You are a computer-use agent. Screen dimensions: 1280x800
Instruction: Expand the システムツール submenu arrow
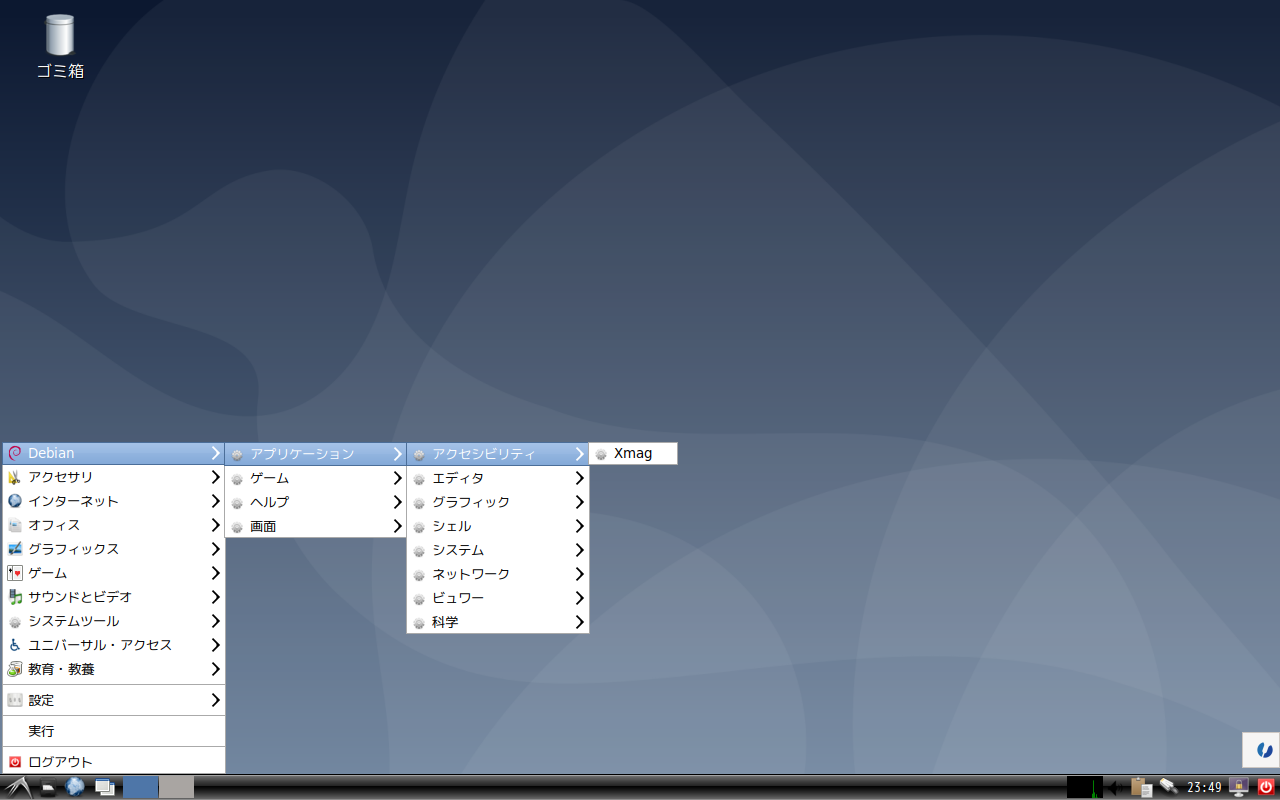coord(215,622)
